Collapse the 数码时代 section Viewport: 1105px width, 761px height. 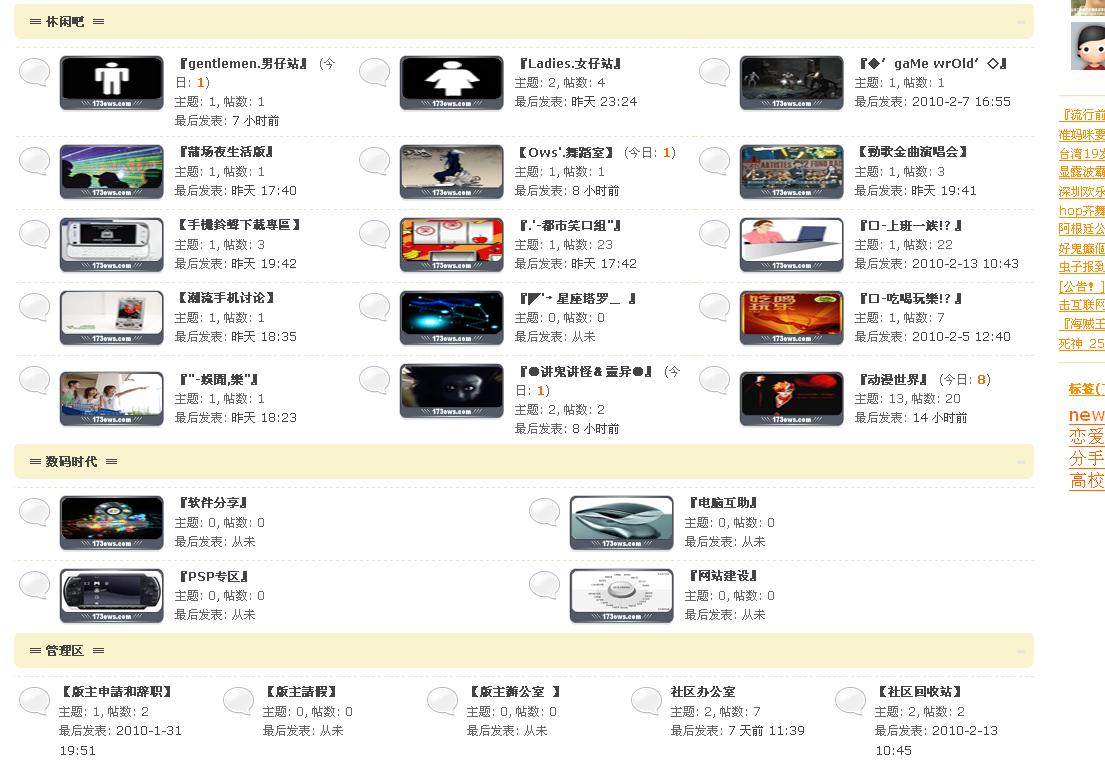pos(1020,462)
